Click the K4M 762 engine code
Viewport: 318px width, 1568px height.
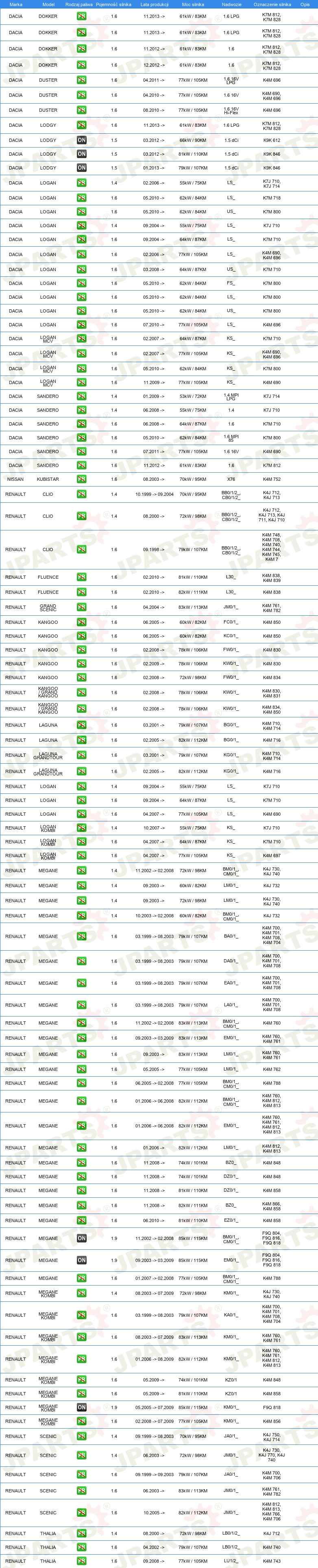(x=272, y=1069)
